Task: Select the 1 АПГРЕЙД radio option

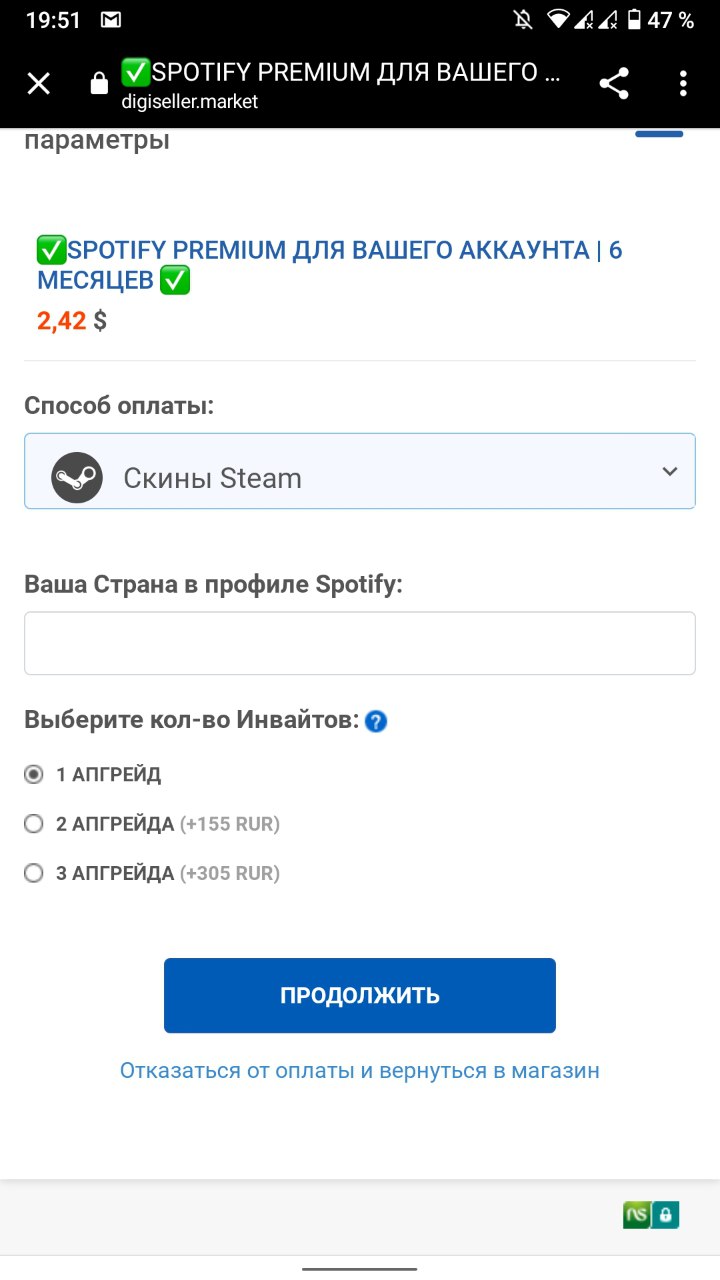Action: [x=34, y=774]
